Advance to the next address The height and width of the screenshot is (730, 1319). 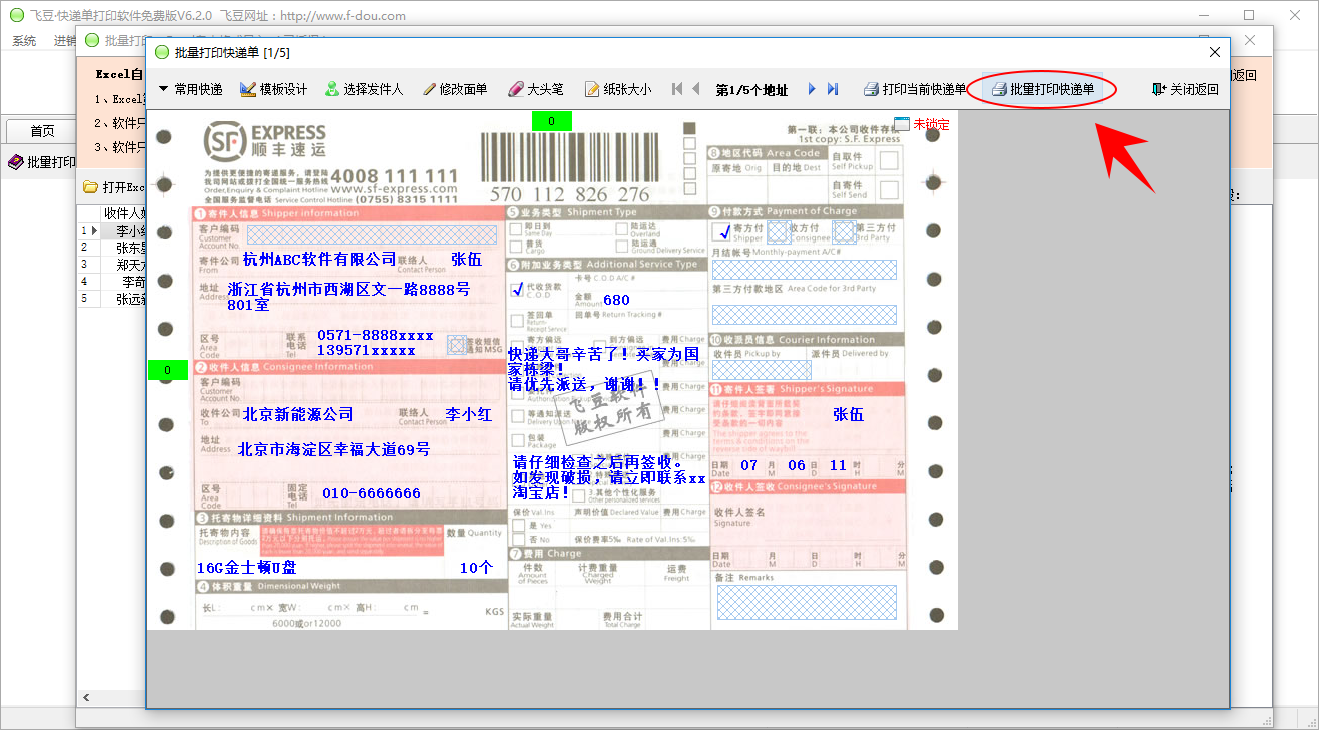(x=812, y=89)
